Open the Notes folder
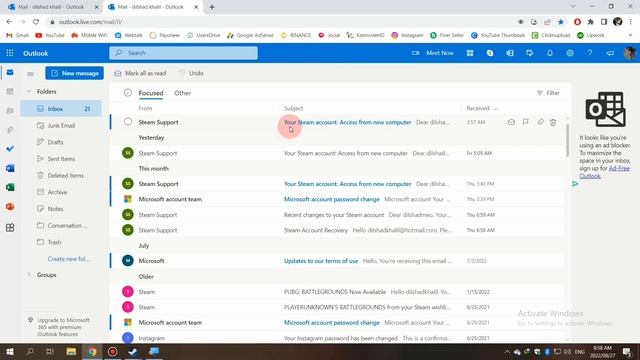The image size is (640, 360). [x=61, y=209]
